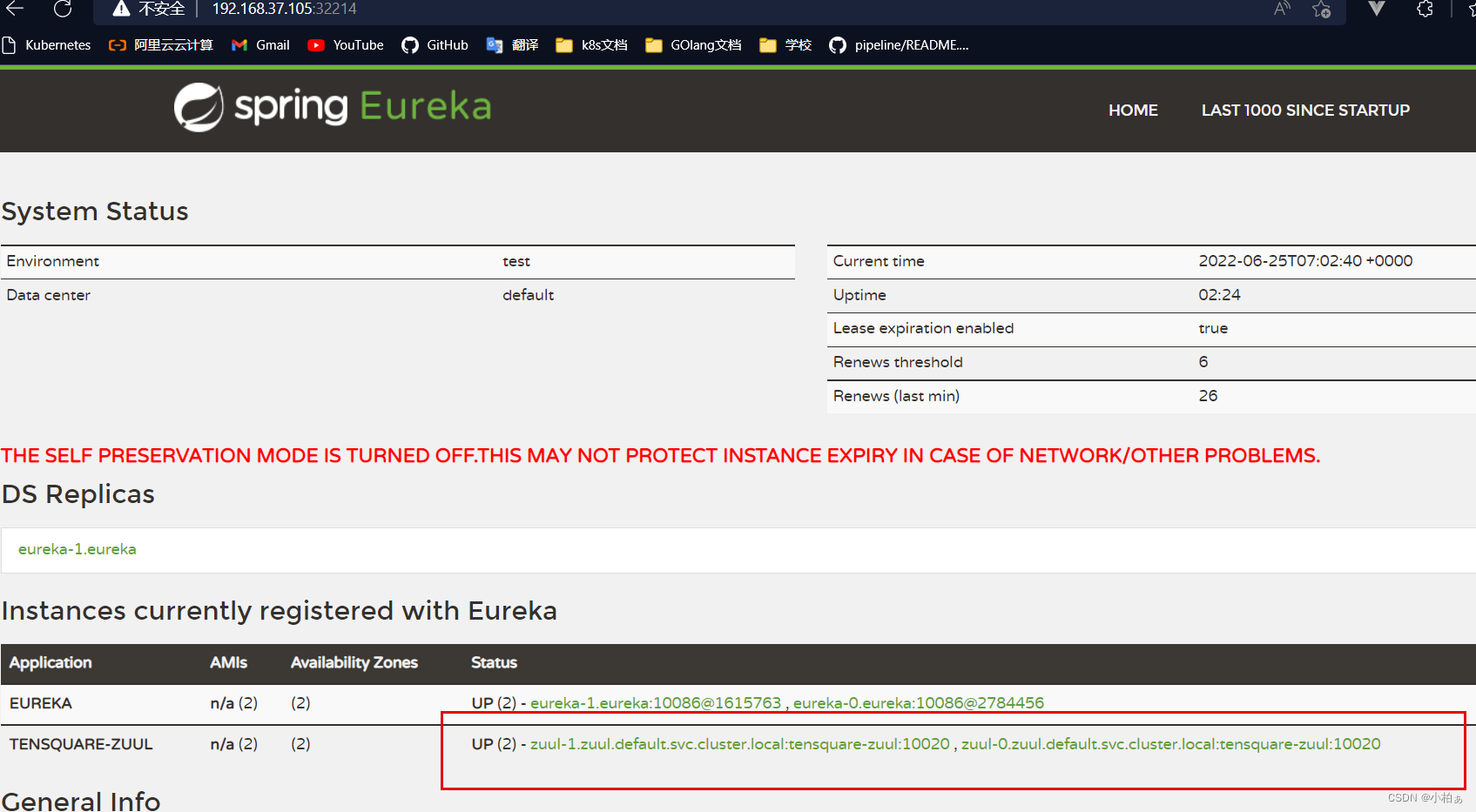Image resolution: width=1476 pixels, height=812 pixels.
Task: Click the System Status heading
Action: pyautogui.click(x=95, y=211)
